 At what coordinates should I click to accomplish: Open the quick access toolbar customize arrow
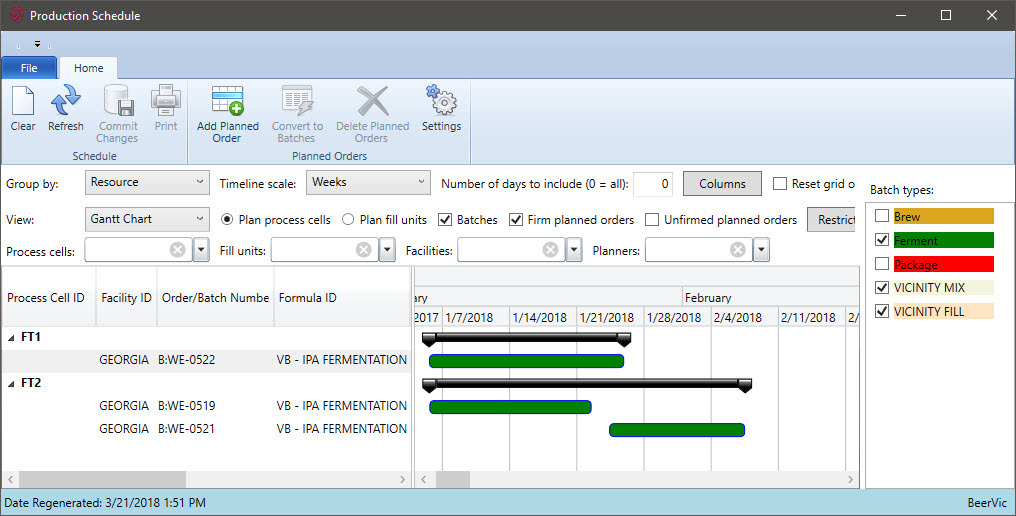click(x=38, y=45)
